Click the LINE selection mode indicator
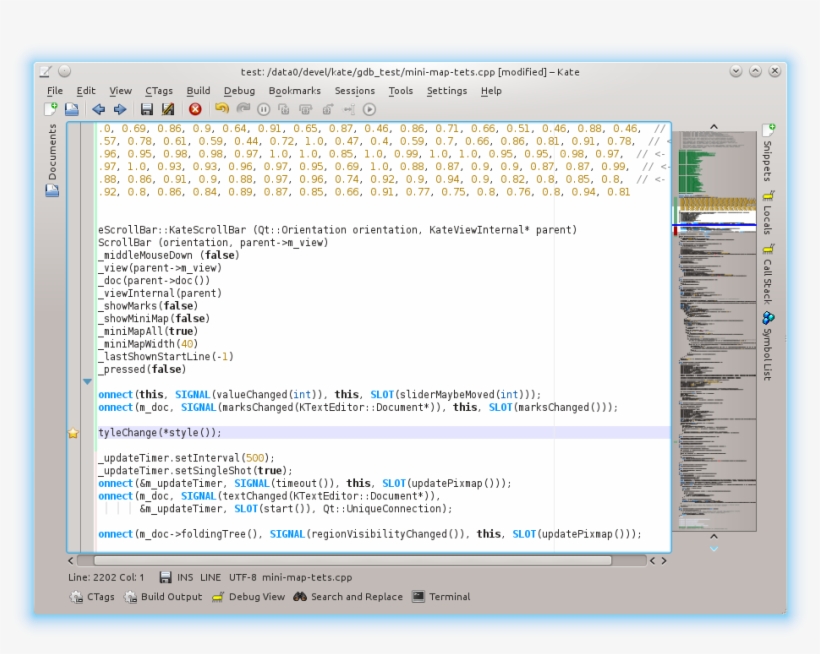 coord(210,578)
